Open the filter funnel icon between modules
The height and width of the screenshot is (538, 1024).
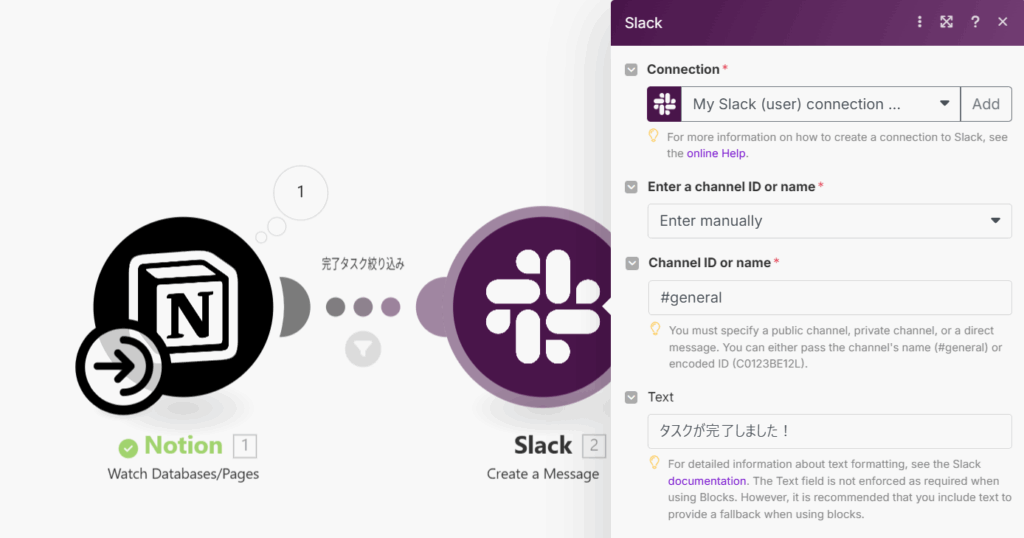363,349
